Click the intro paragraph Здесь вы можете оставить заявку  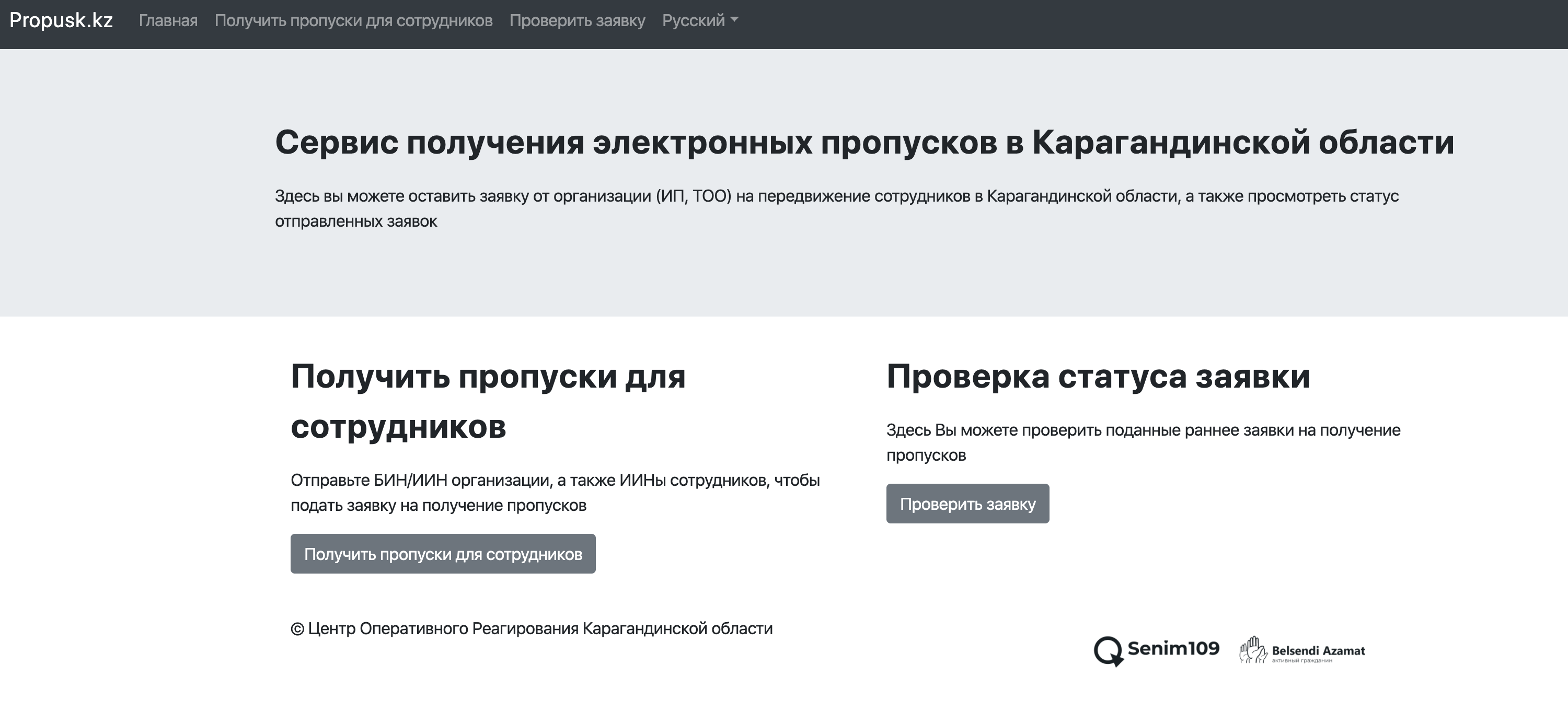[837, 208]
